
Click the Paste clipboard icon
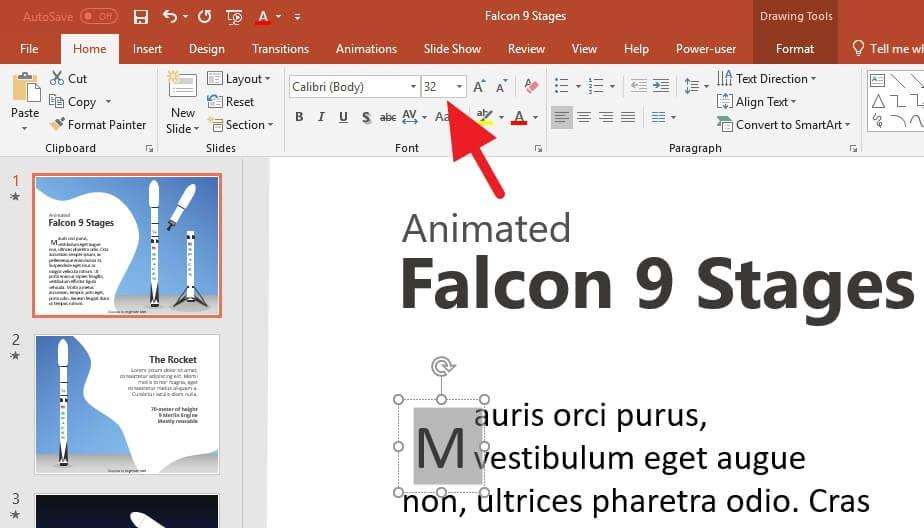(25, 88)
